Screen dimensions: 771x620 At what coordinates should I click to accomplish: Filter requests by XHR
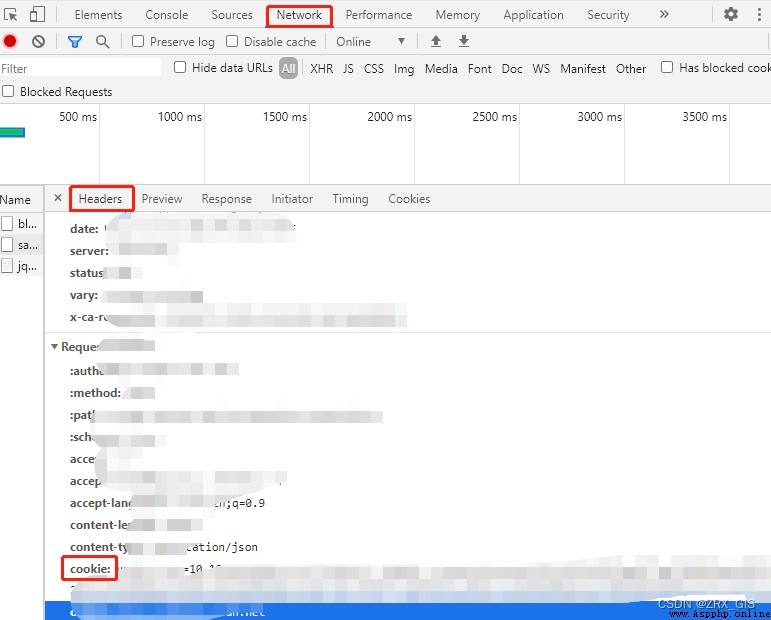[x=322, y=68]
